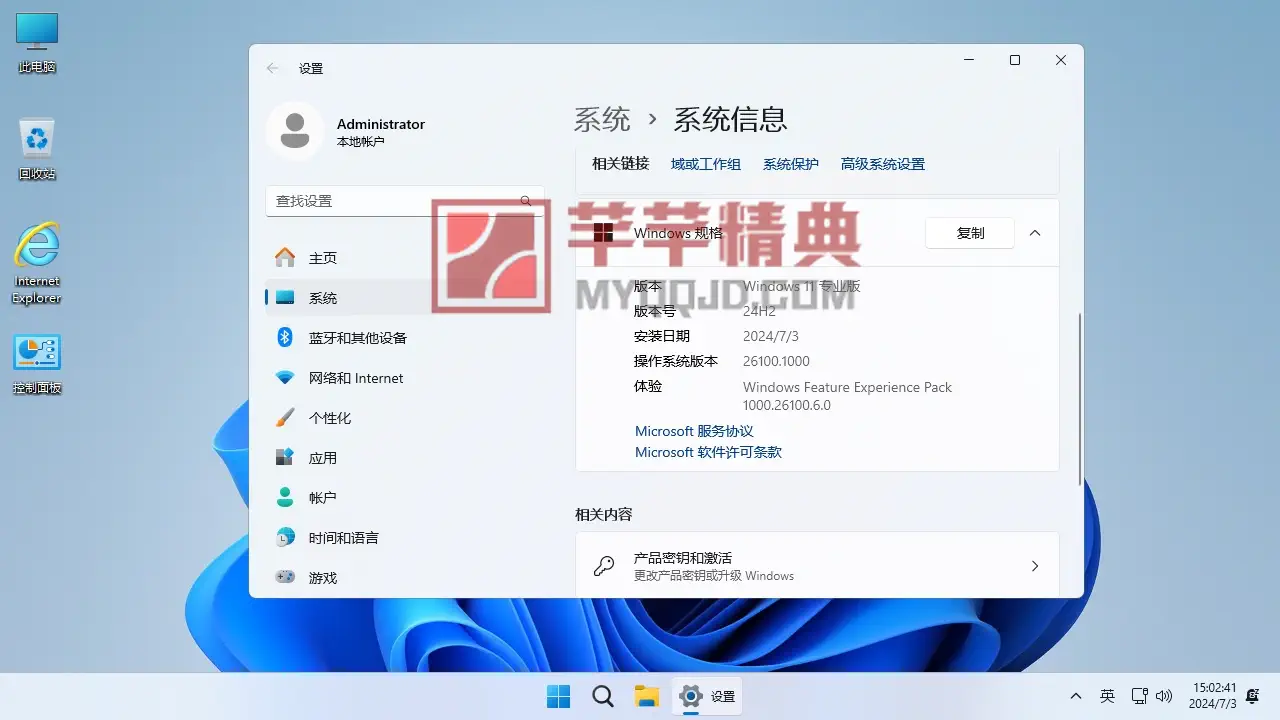Click the 26100.1000 OS build value
Screen dimensions: 1280x720
pos(776,361)
